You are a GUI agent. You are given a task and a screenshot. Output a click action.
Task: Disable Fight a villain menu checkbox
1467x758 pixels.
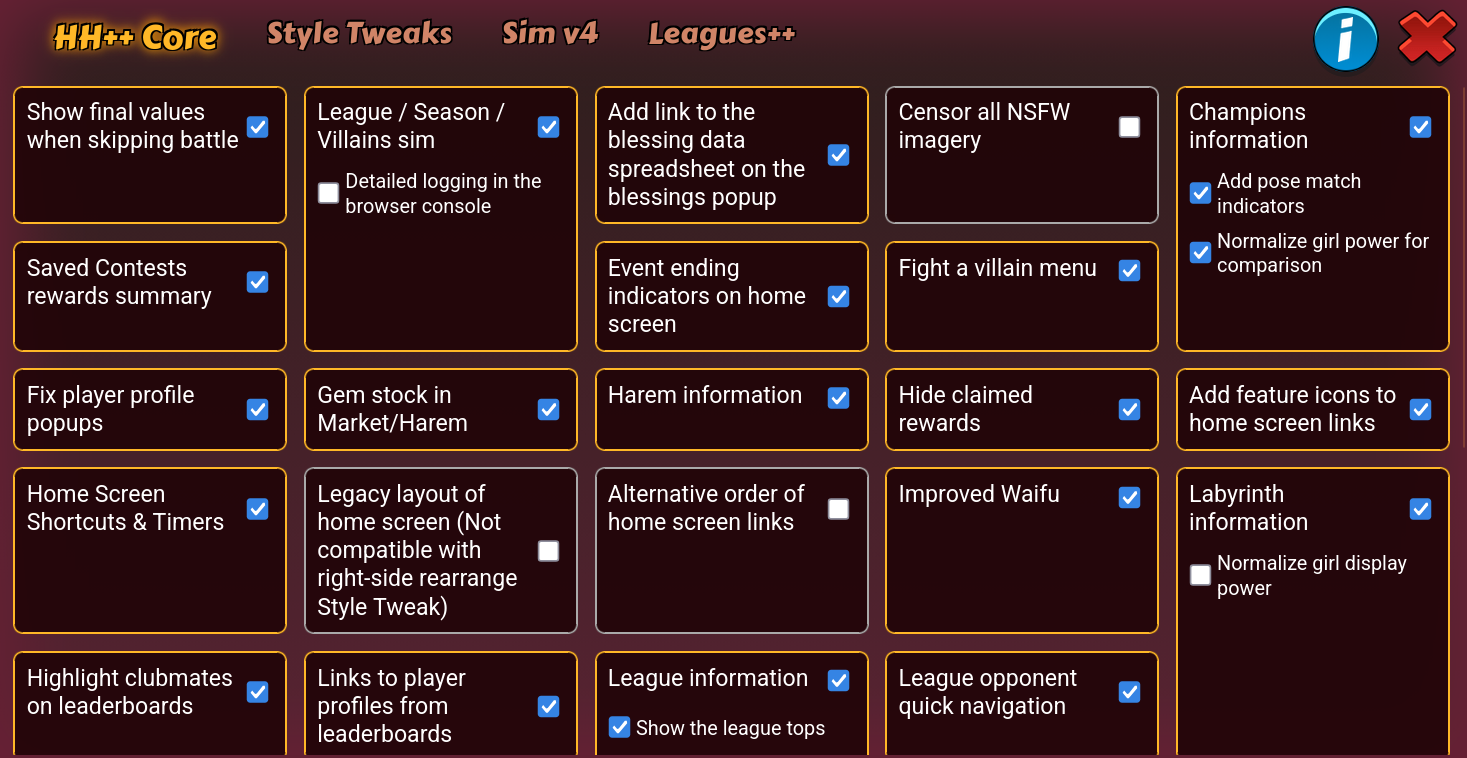point(1129,270)
